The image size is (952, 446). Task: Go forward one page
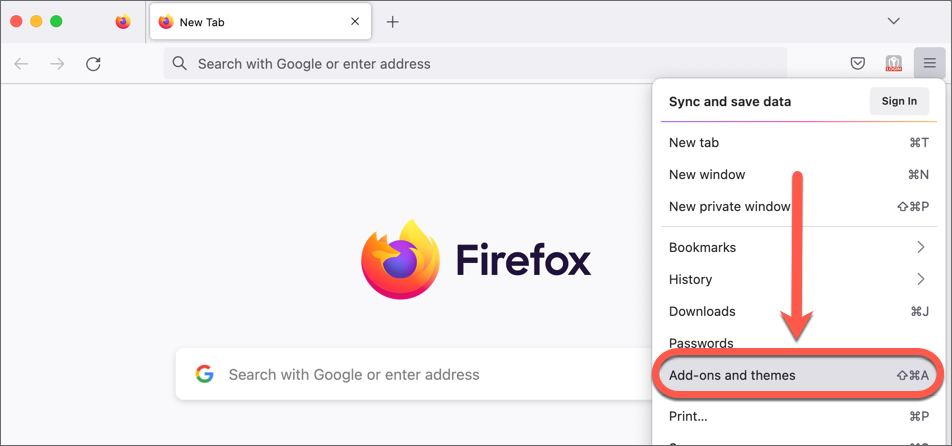57,64
